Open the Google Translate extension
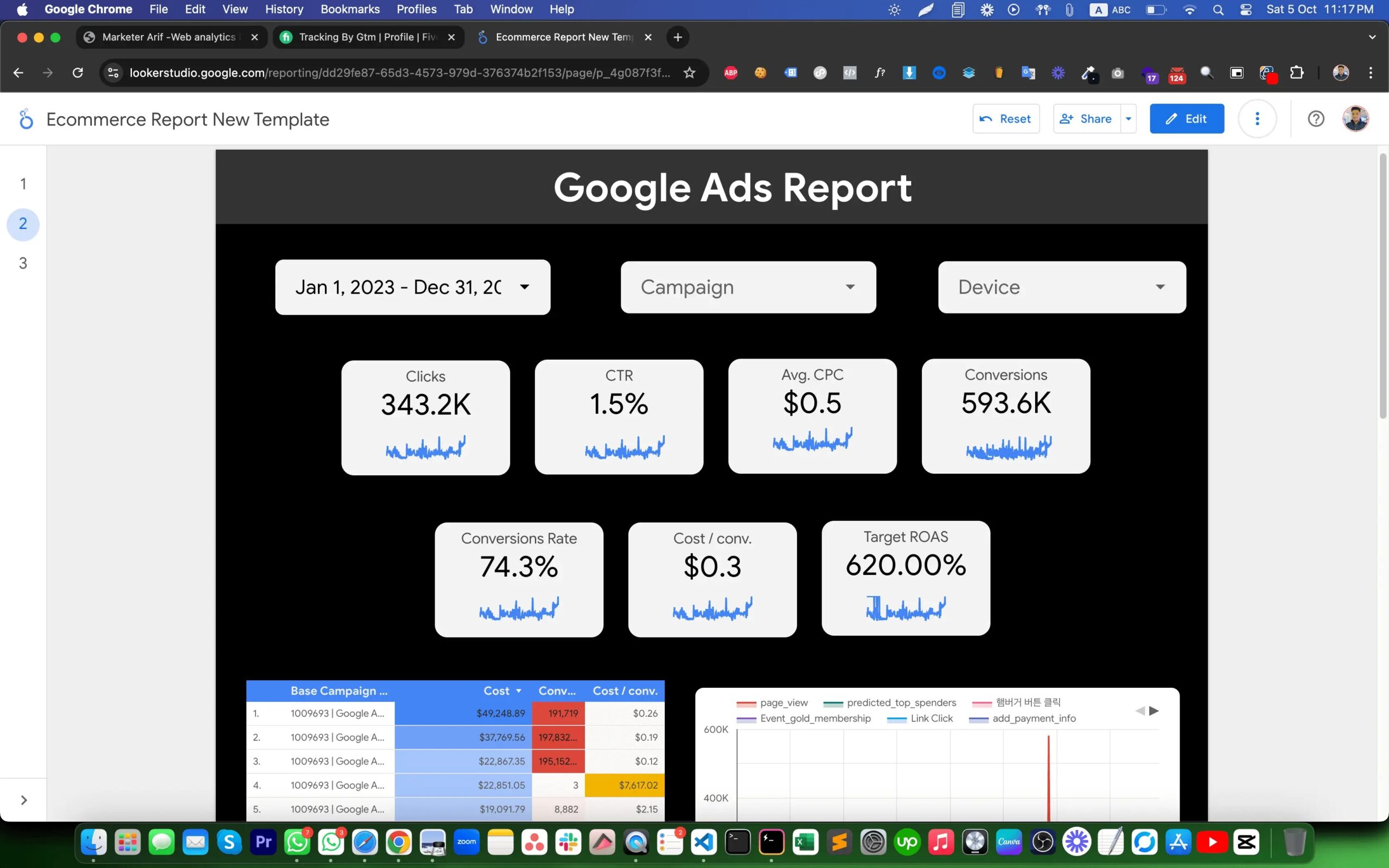The width and height of the screenshot is (1389, 868). click(x=1028, y=72)
